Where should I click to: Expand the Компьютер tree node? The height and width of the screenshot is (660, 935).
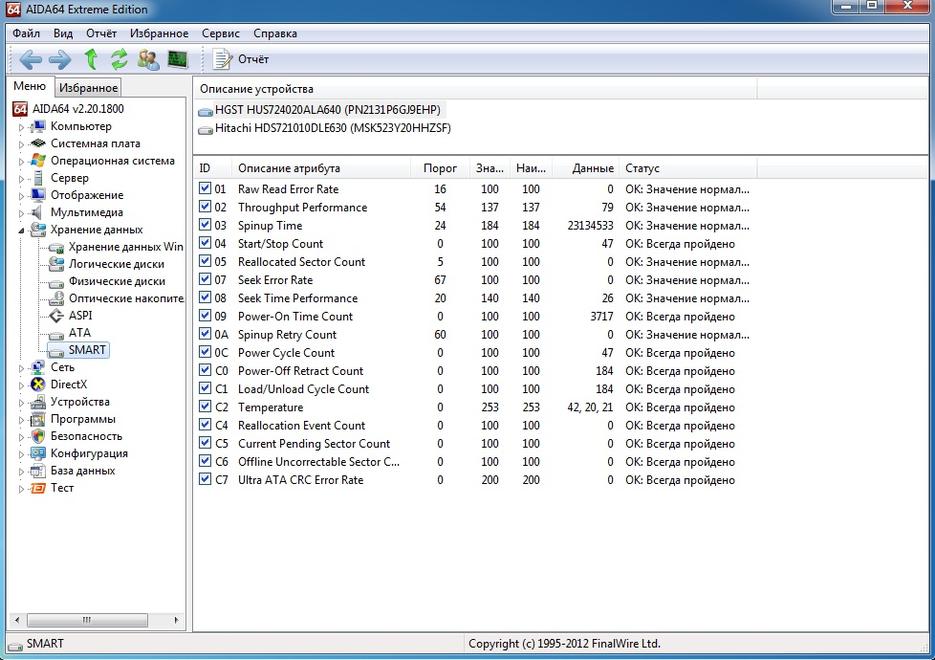click(x=21, y=127)
